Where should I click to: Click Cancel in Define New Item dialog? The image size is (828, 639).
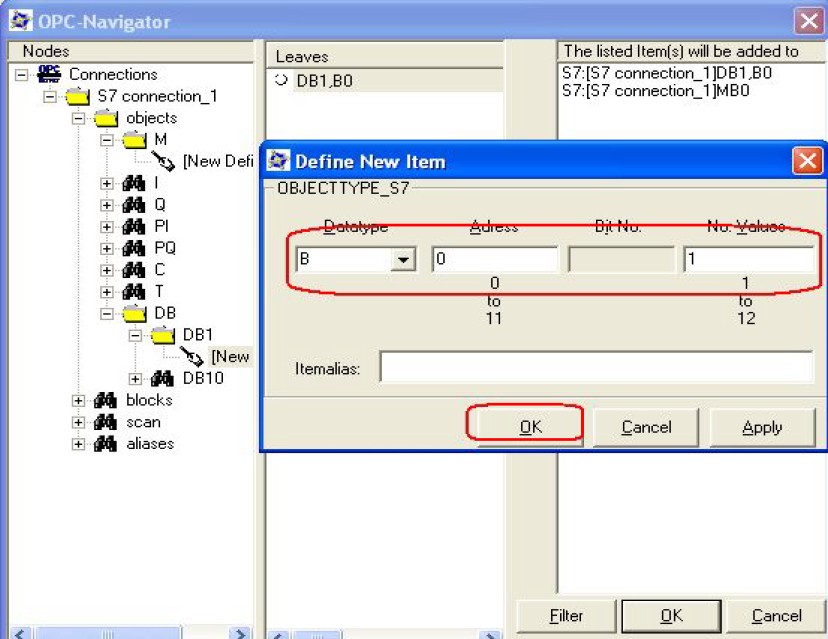click(x=646, y=427)
